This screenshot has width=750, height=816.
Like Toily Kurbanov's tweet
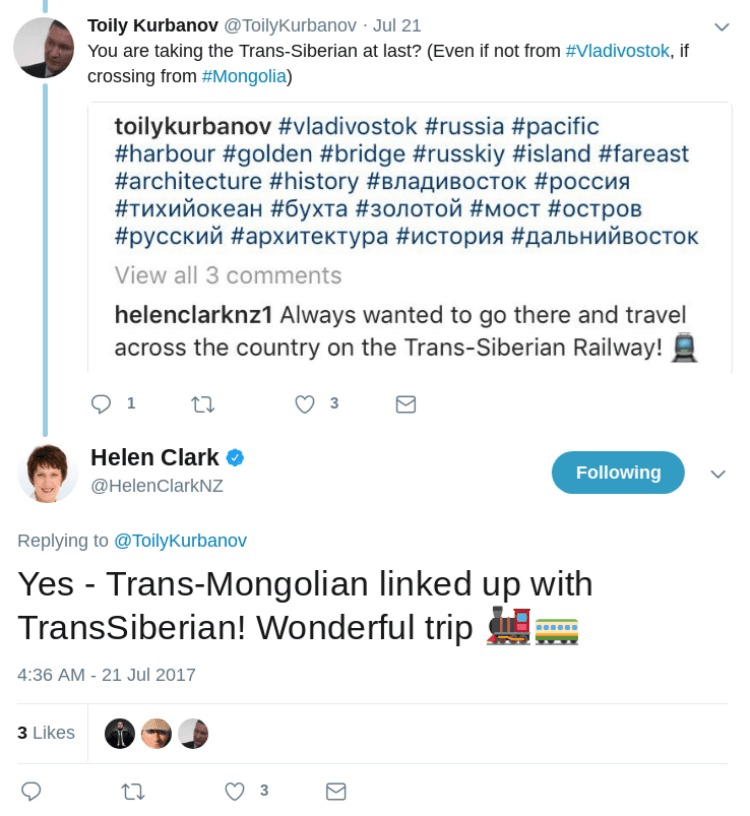coord(306,404)
